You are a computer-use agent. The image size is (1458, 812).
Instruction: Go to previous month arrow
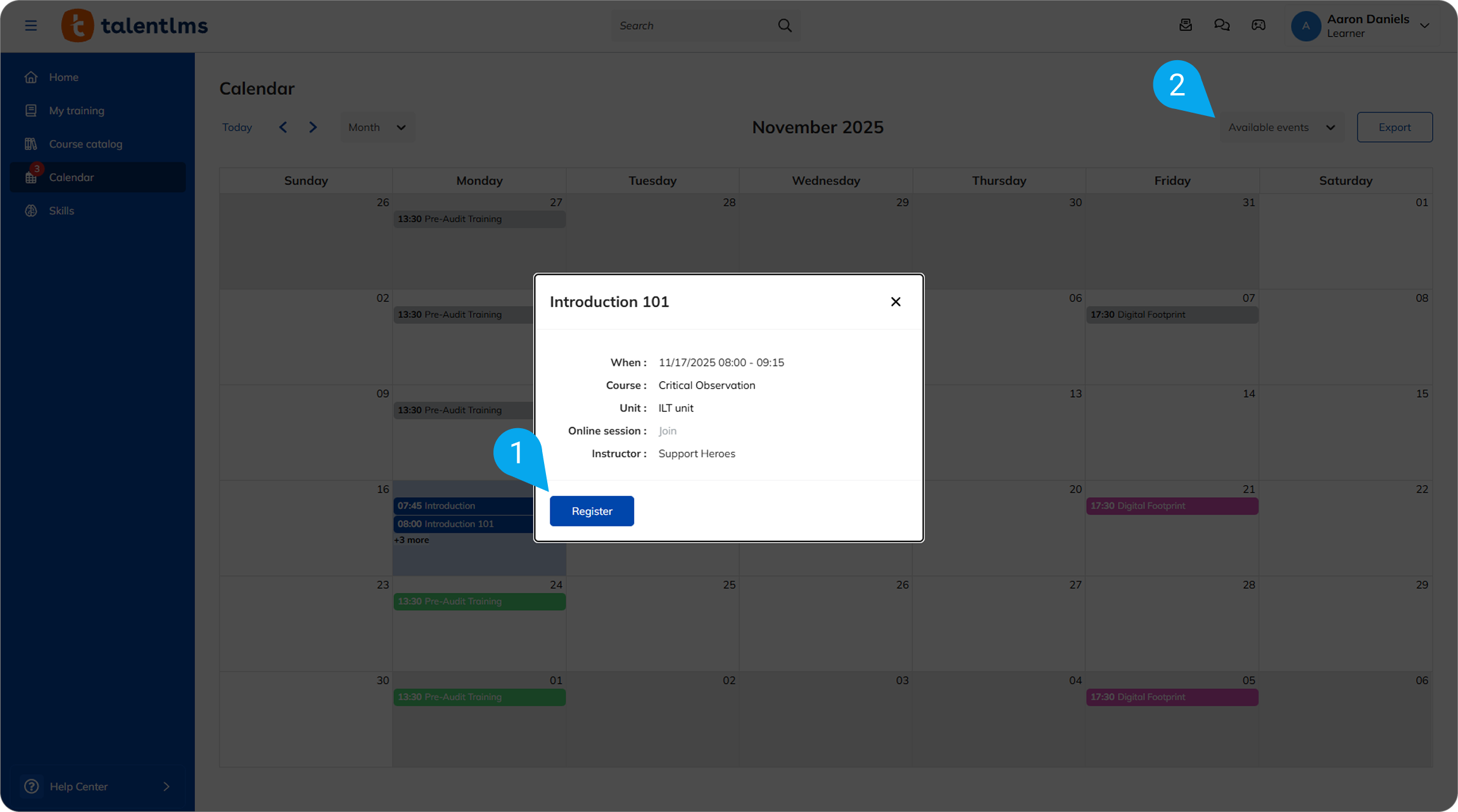[x=283, y=127]
